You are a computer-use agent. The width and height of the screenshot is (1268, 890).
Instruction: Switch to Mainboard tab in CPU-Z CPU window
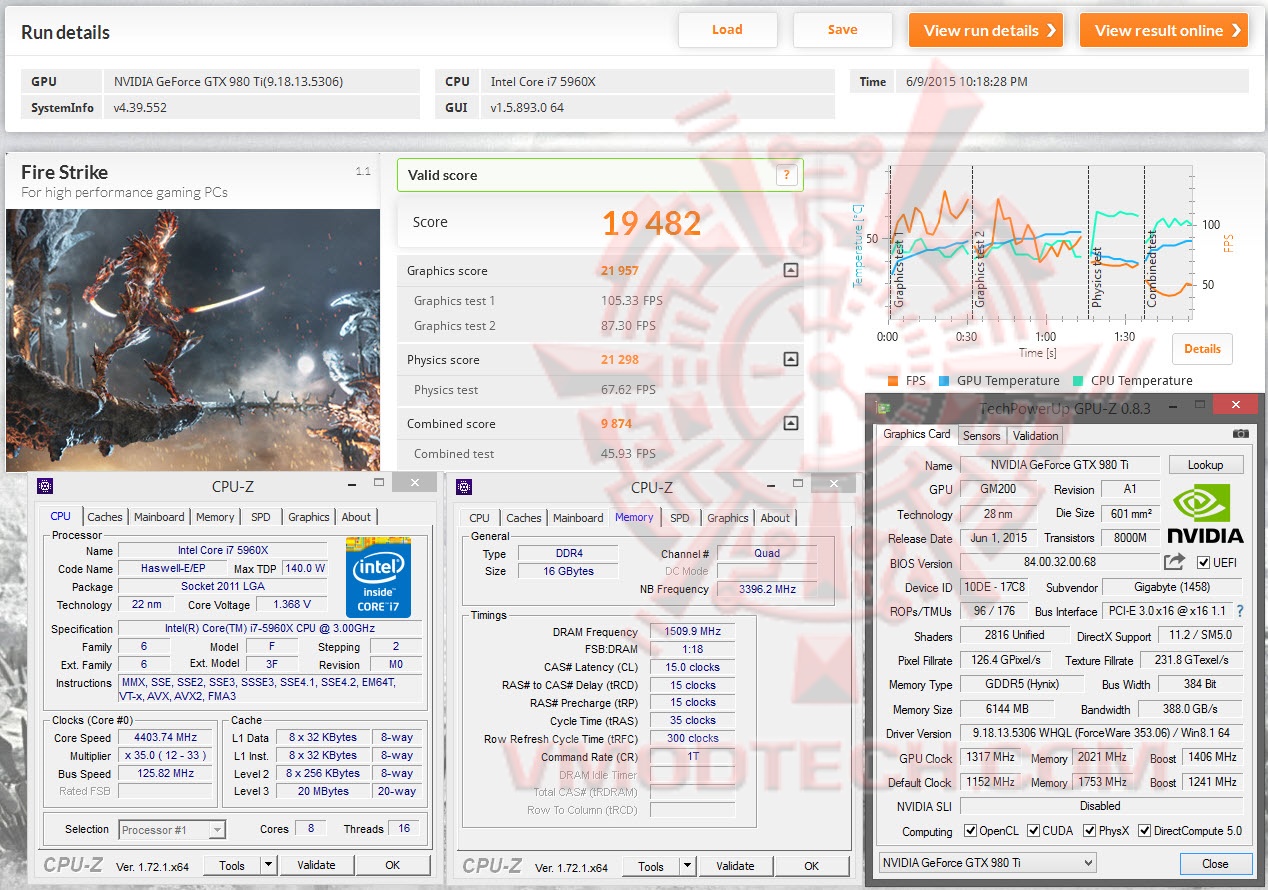pyautogui.click(x=159, y=517)
